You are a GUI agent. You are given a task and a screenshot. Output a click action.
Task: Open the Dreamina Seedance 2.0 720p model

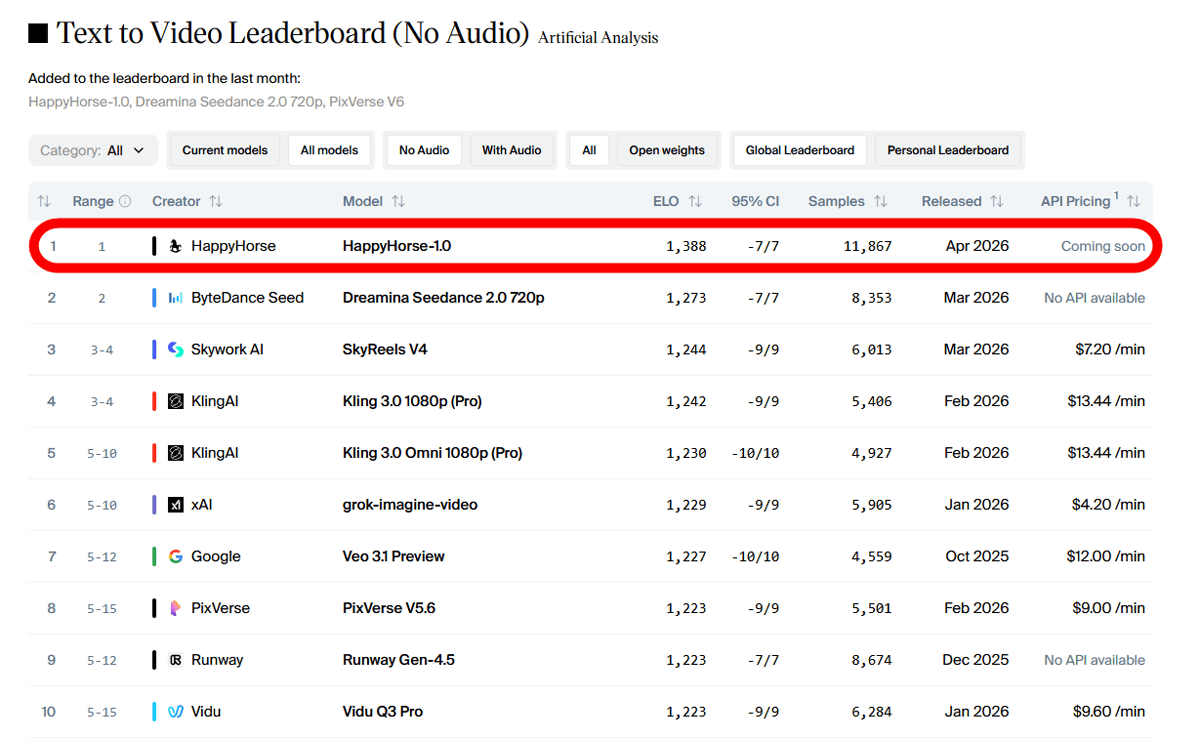443,298
